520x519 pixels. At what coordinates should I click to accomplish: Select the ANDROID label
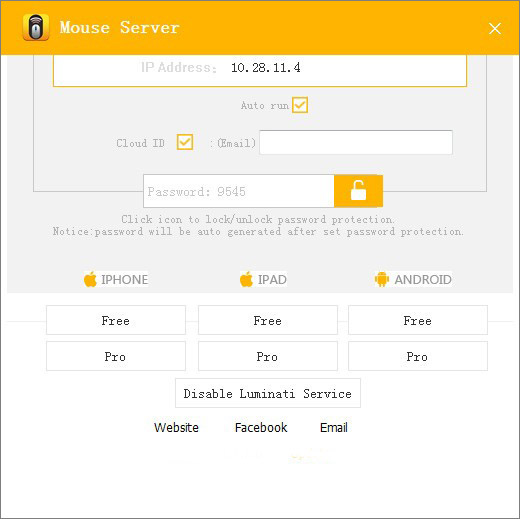423,280
